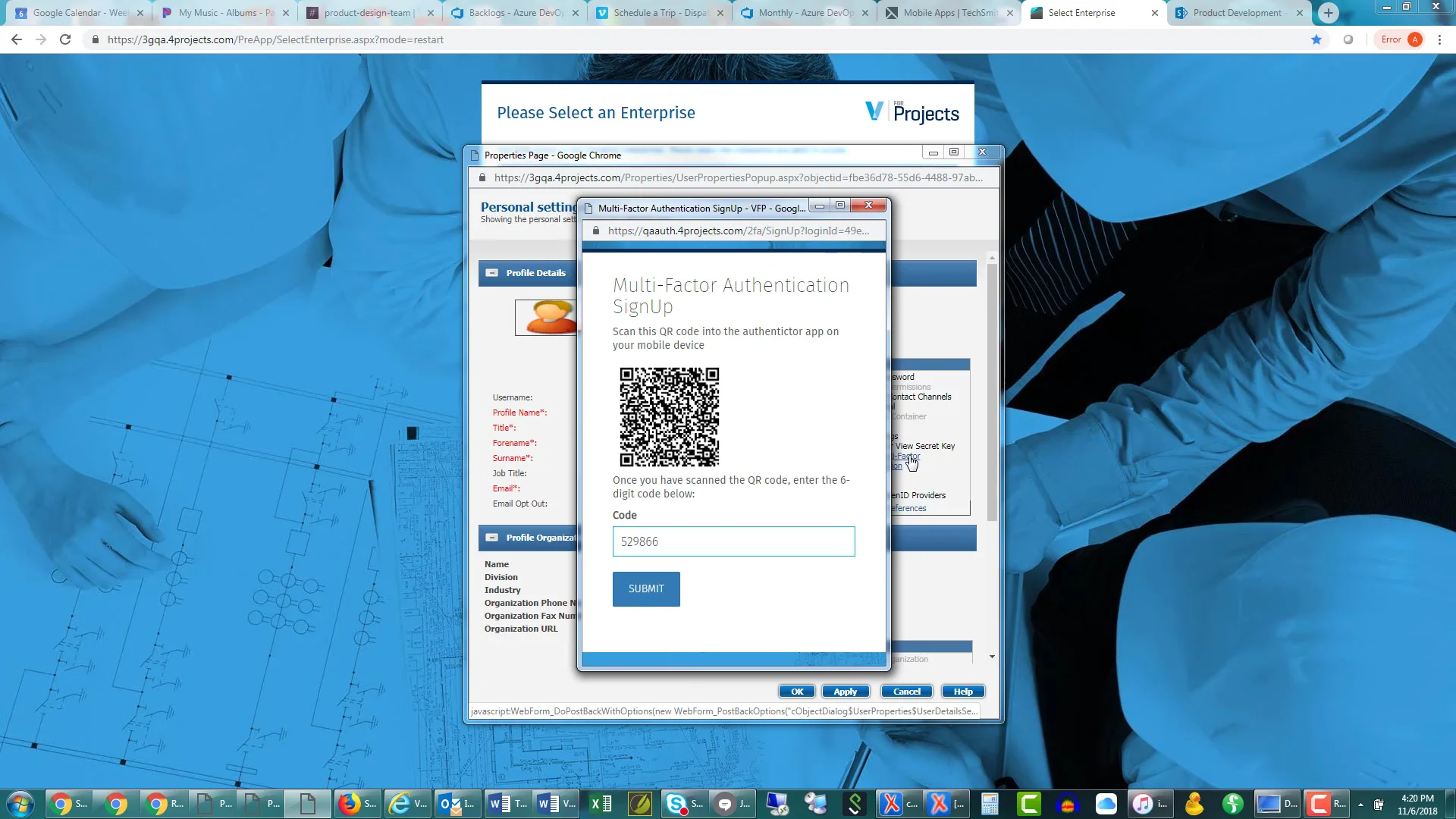This screenshot has height=819, width=1456.
Task: Switch to the Mobile Apps TechSmith tab
Action: [949, 13]
